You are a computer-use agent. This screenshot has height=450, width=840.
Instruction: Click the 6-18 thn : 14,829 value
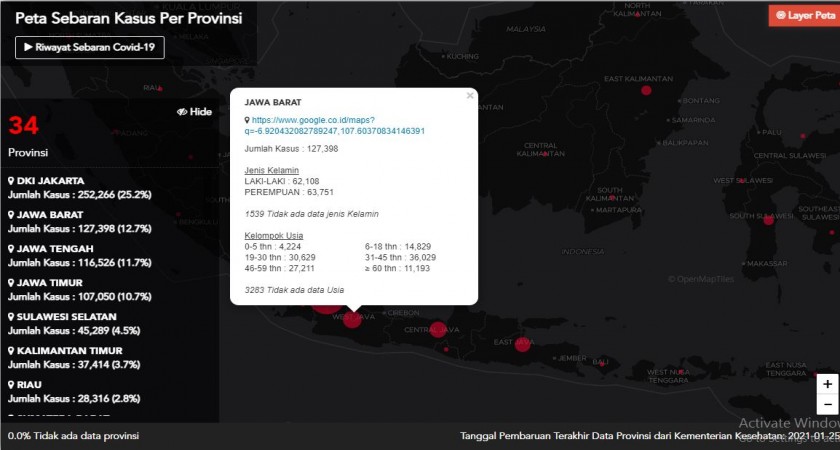[398, 246]
